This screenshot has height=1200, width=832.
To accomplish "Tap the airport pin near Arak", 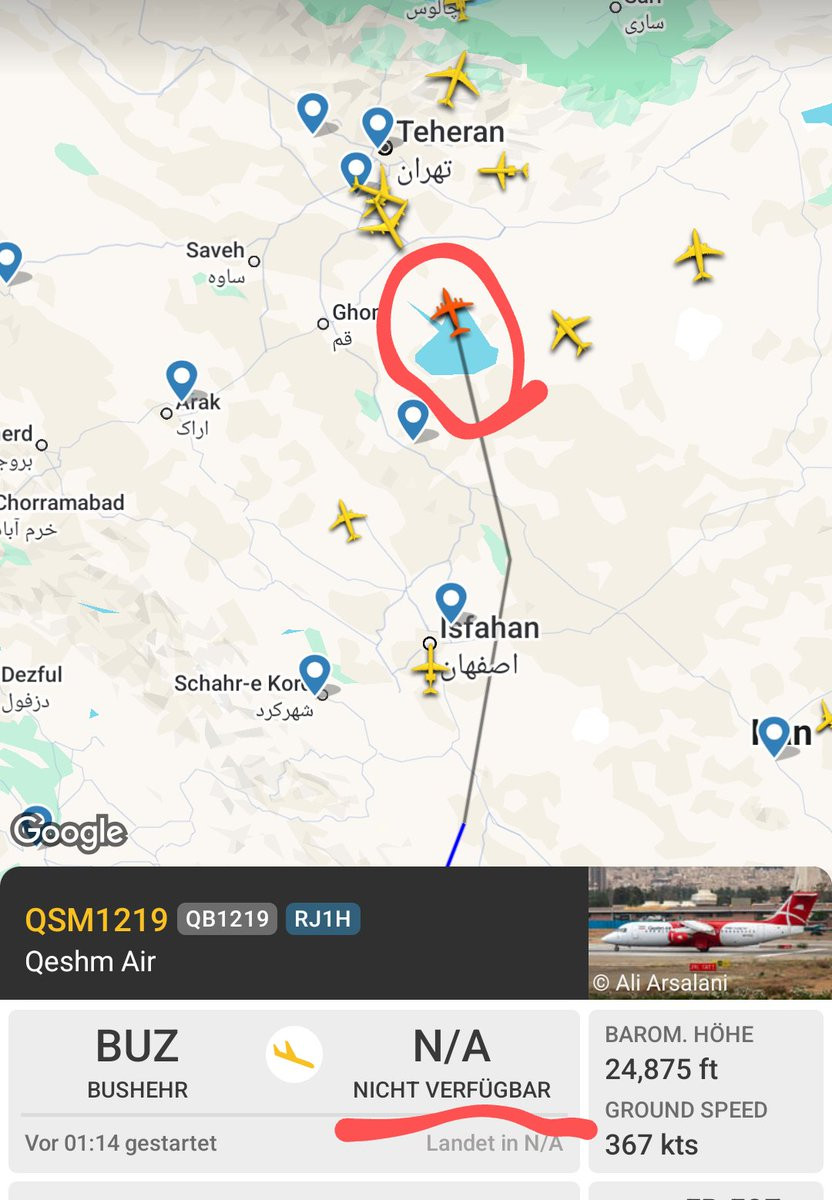I will 182,382.
